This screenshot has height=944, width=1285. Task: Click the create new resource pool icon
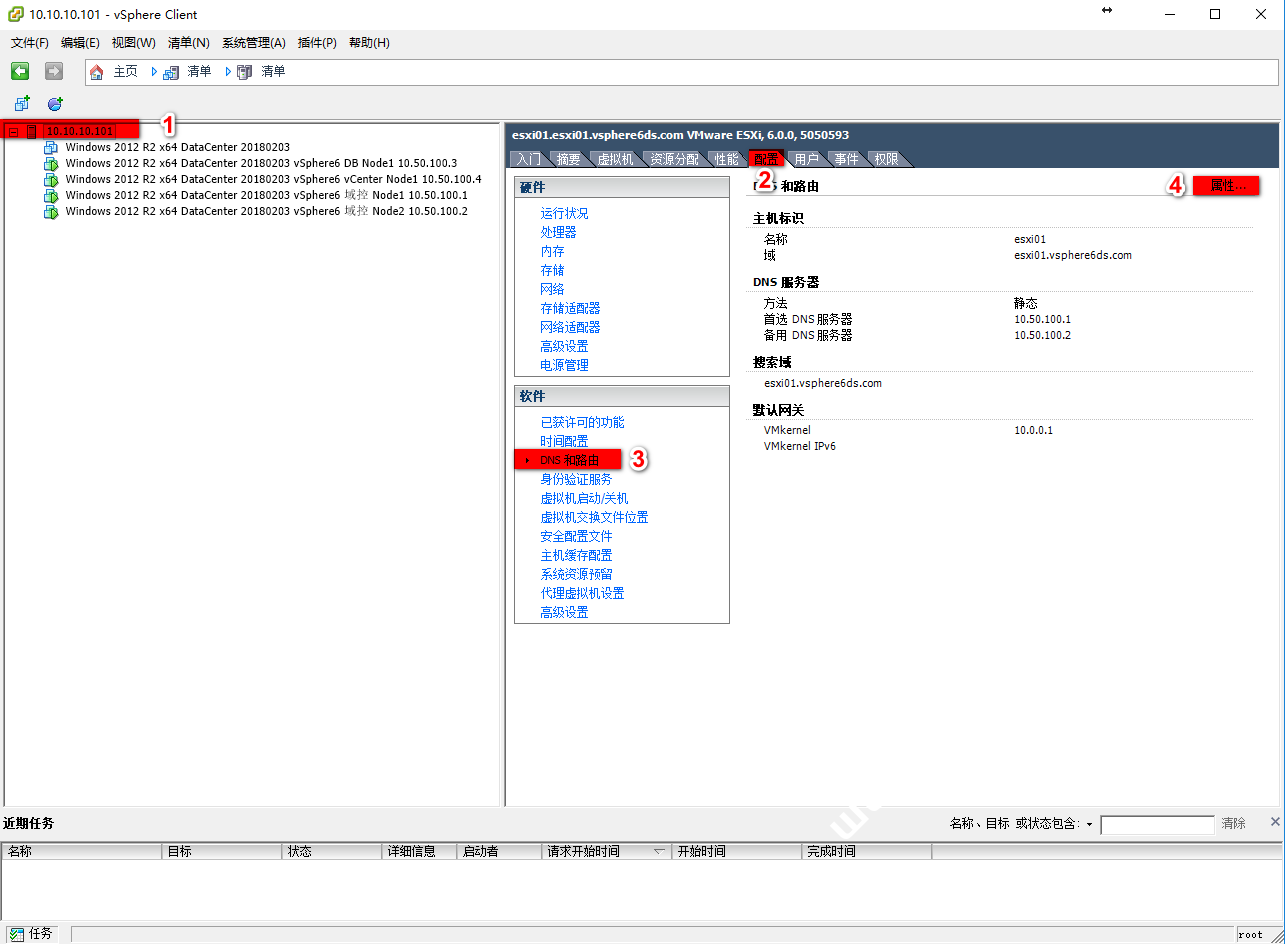[55, 104]
